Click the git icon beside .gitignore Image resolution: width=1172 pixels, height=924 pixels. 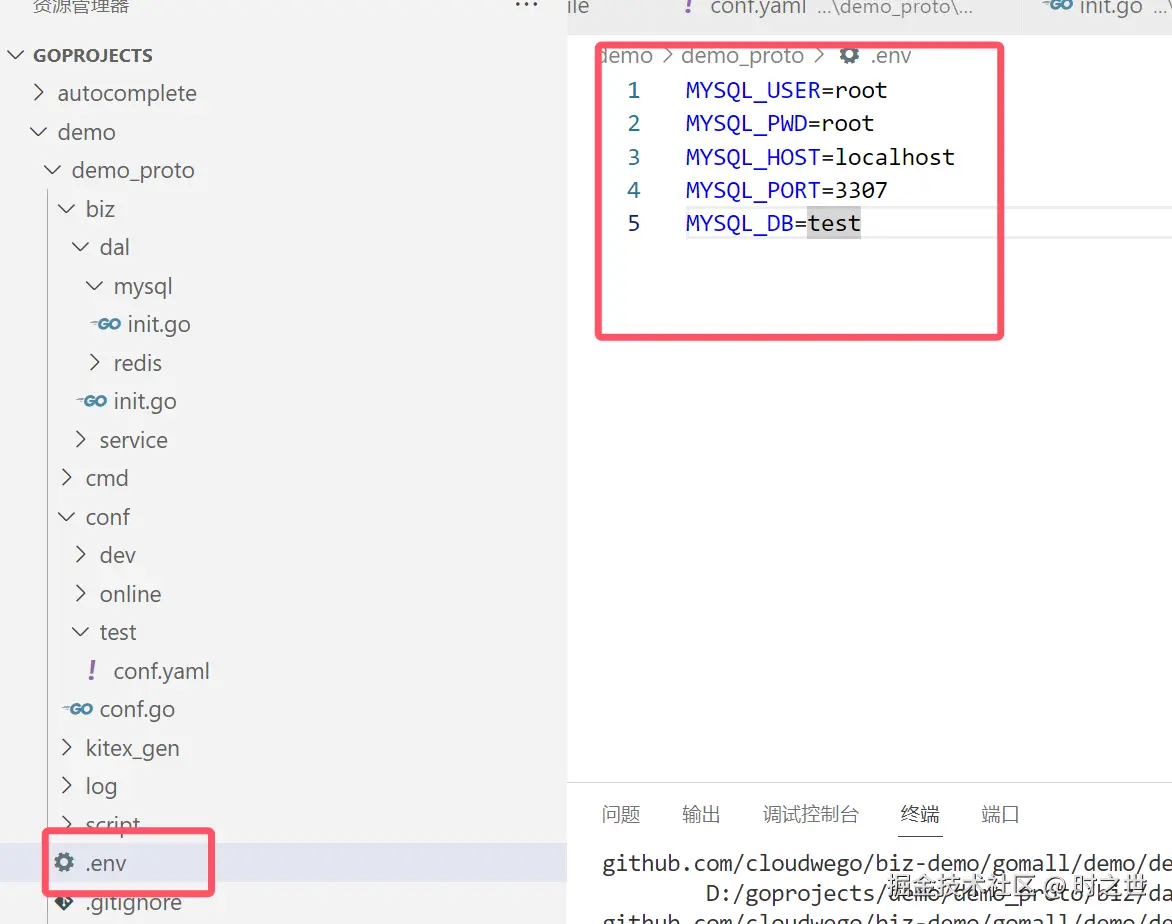pos(64,902)
